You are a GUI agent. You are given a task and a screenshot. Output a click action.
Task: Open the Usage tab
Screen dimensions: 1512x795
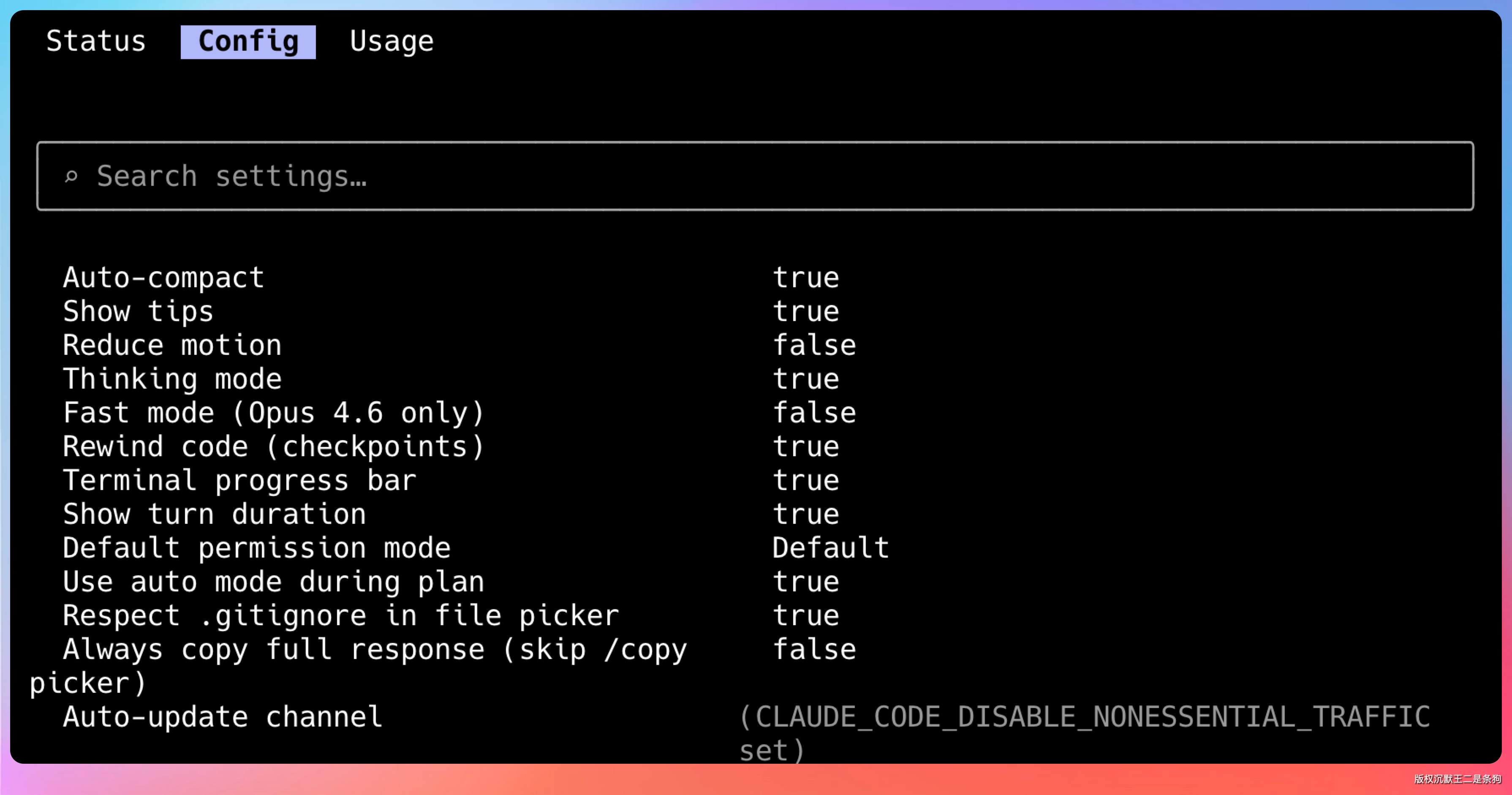(392, 42)
